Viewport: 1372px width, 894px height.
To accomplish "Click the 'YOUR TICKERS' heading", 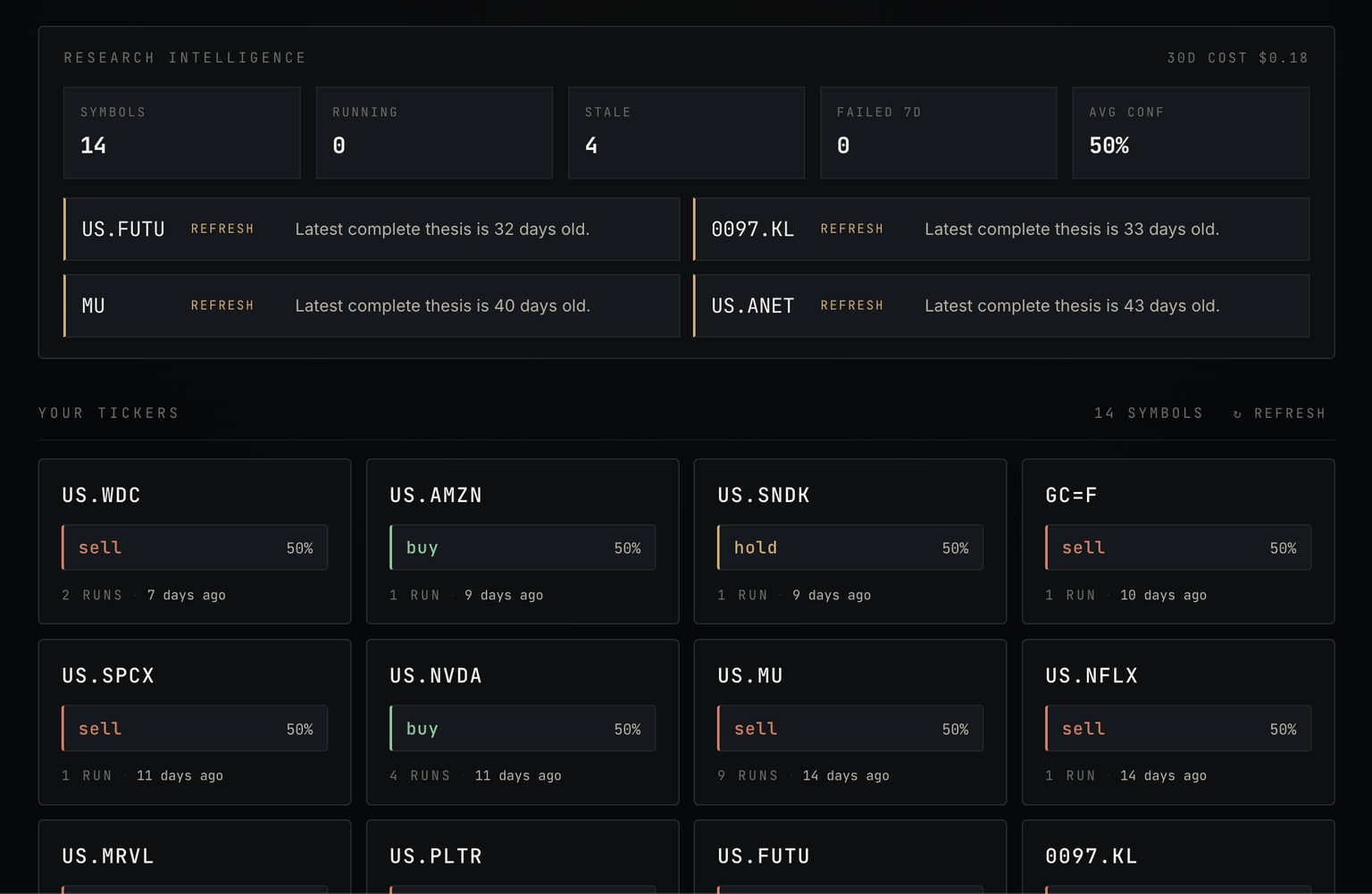I will (x=109, y=413).
